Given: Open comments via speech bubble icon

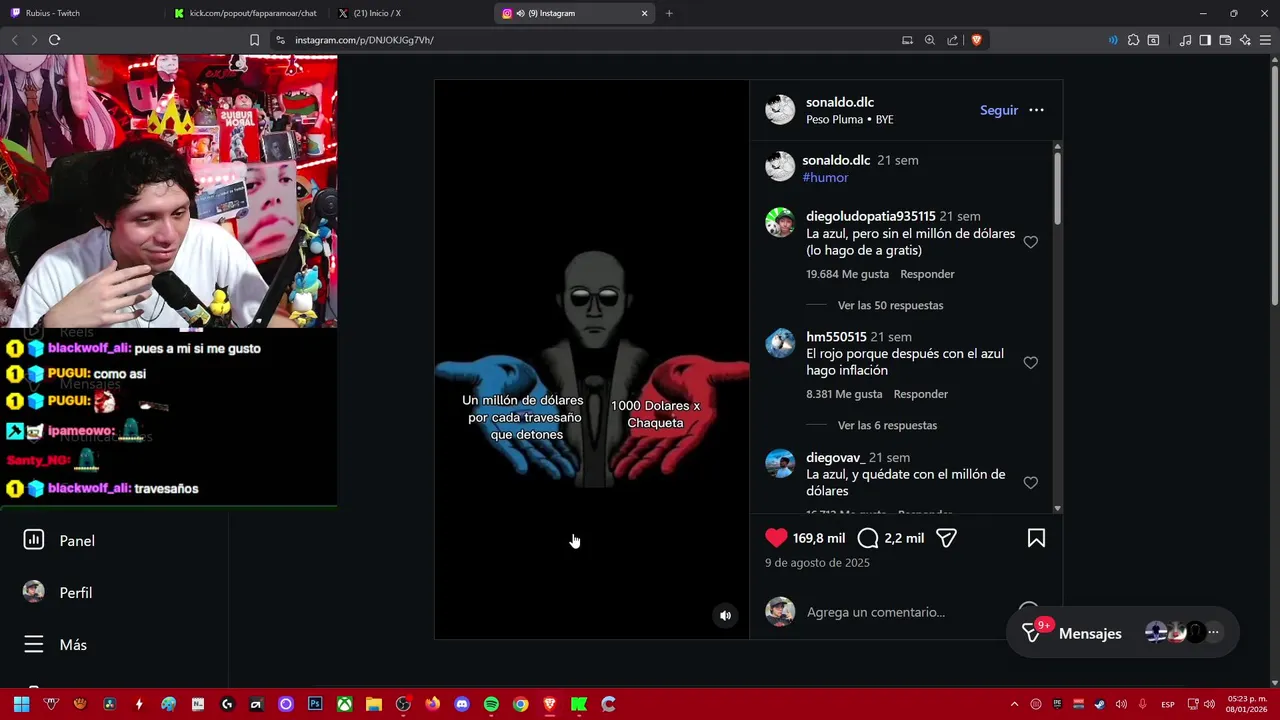Looking at the screenshot, I should pyautogui.click(x=868, y=538).
